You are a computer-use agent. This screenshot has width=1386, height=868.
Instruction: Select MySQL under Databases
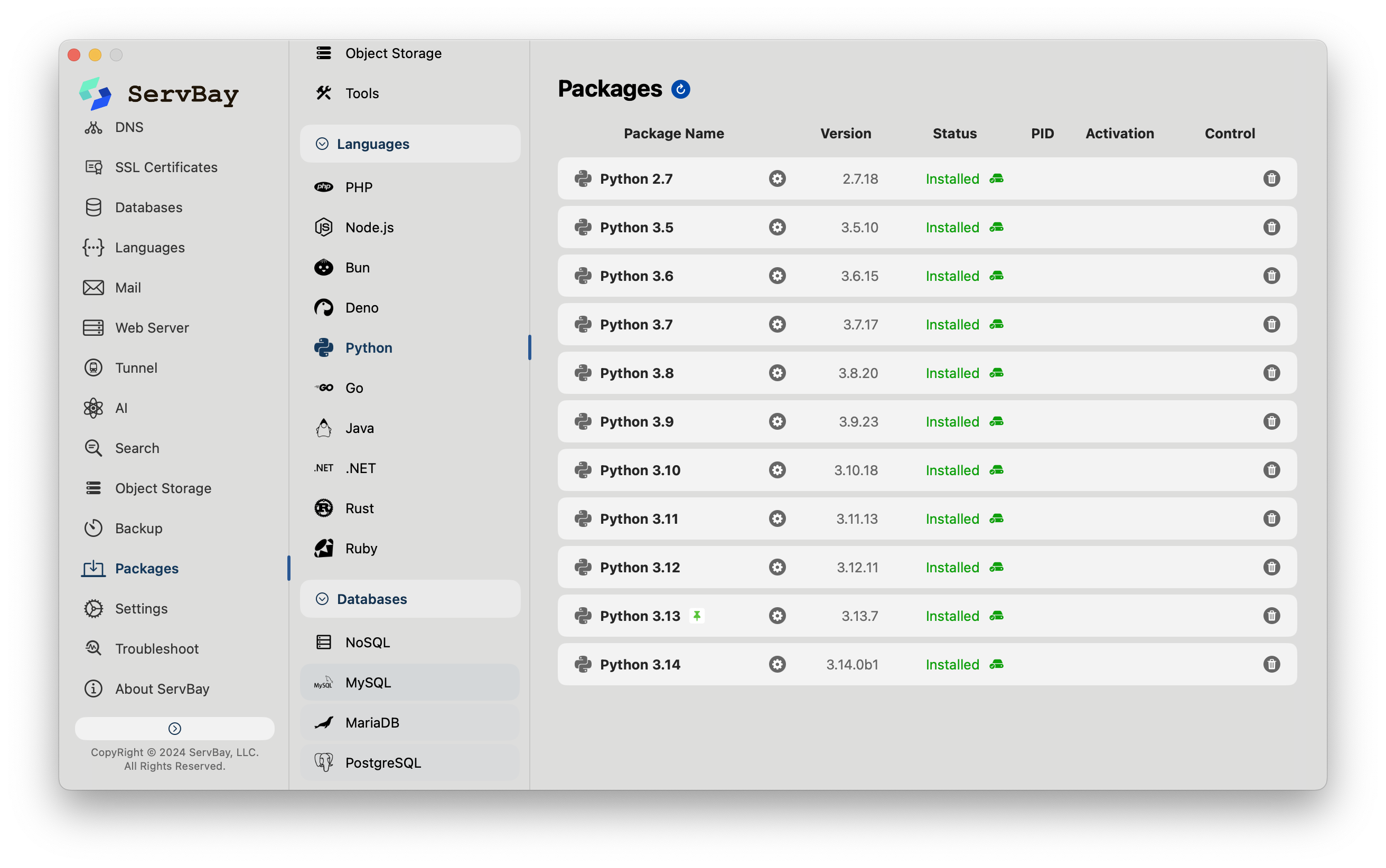368,683
